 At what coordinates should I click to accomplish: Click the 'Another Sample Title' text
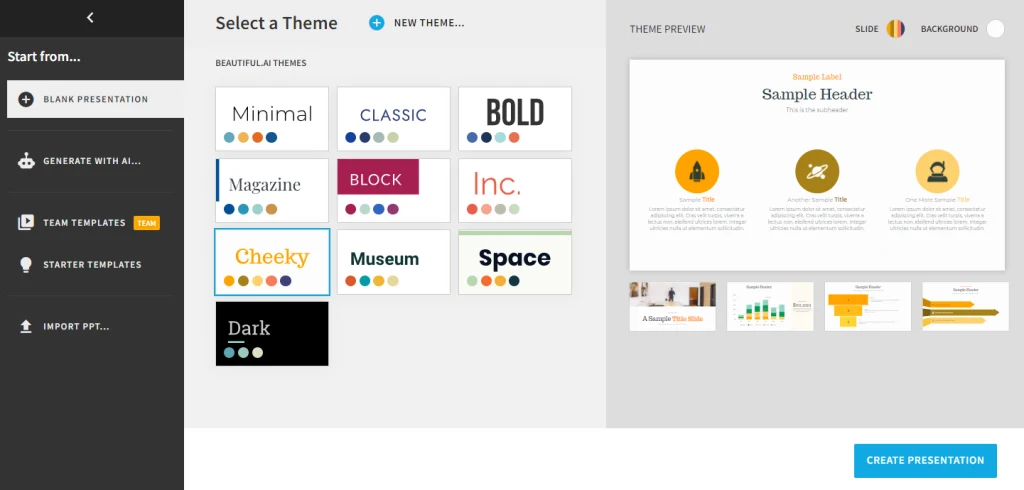(817, 200)
